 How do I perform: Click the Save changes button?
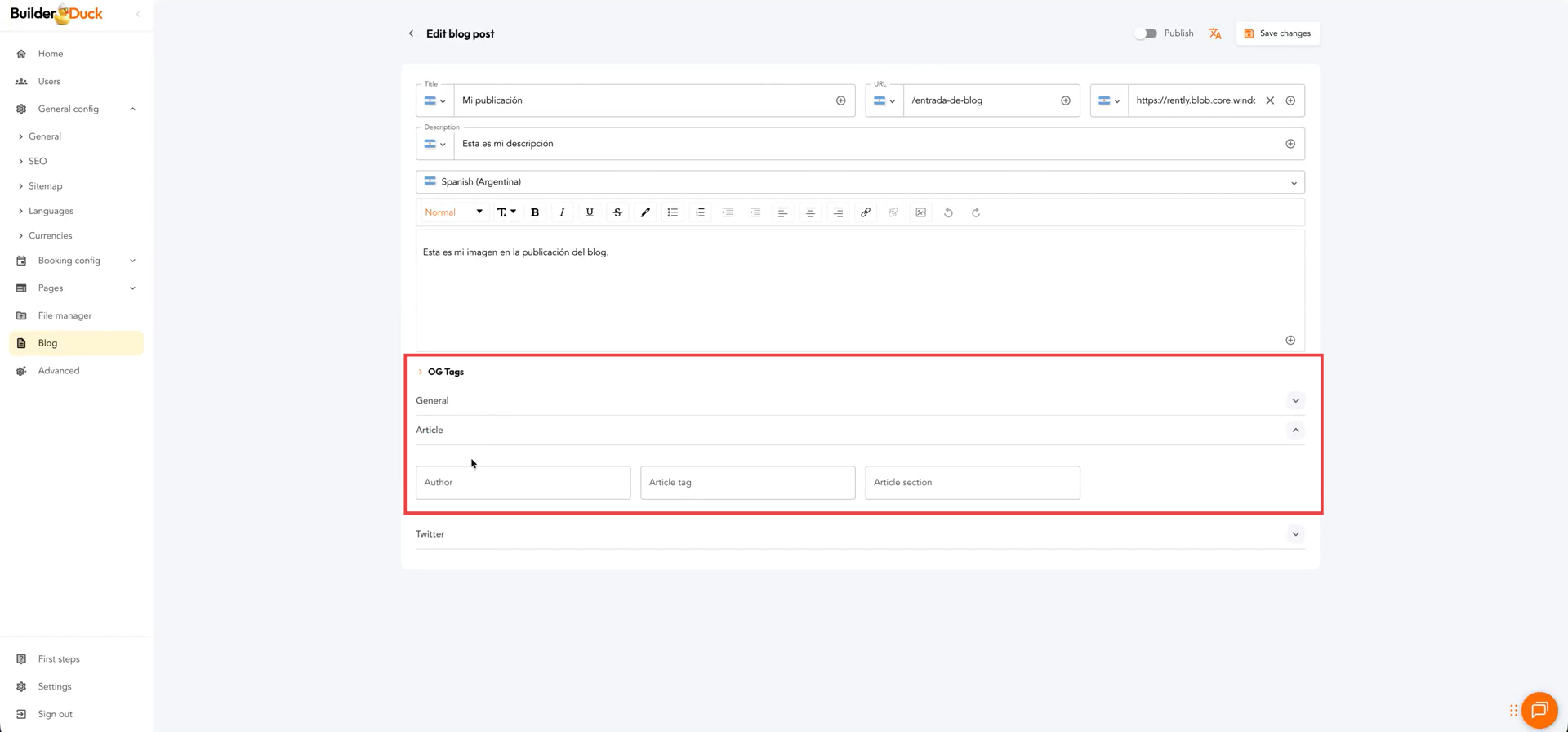point(1277,33)
